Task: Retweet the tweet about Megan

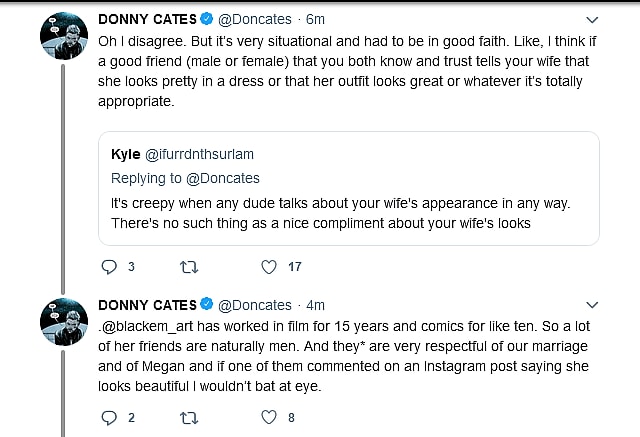Action: tap(188, 418)
